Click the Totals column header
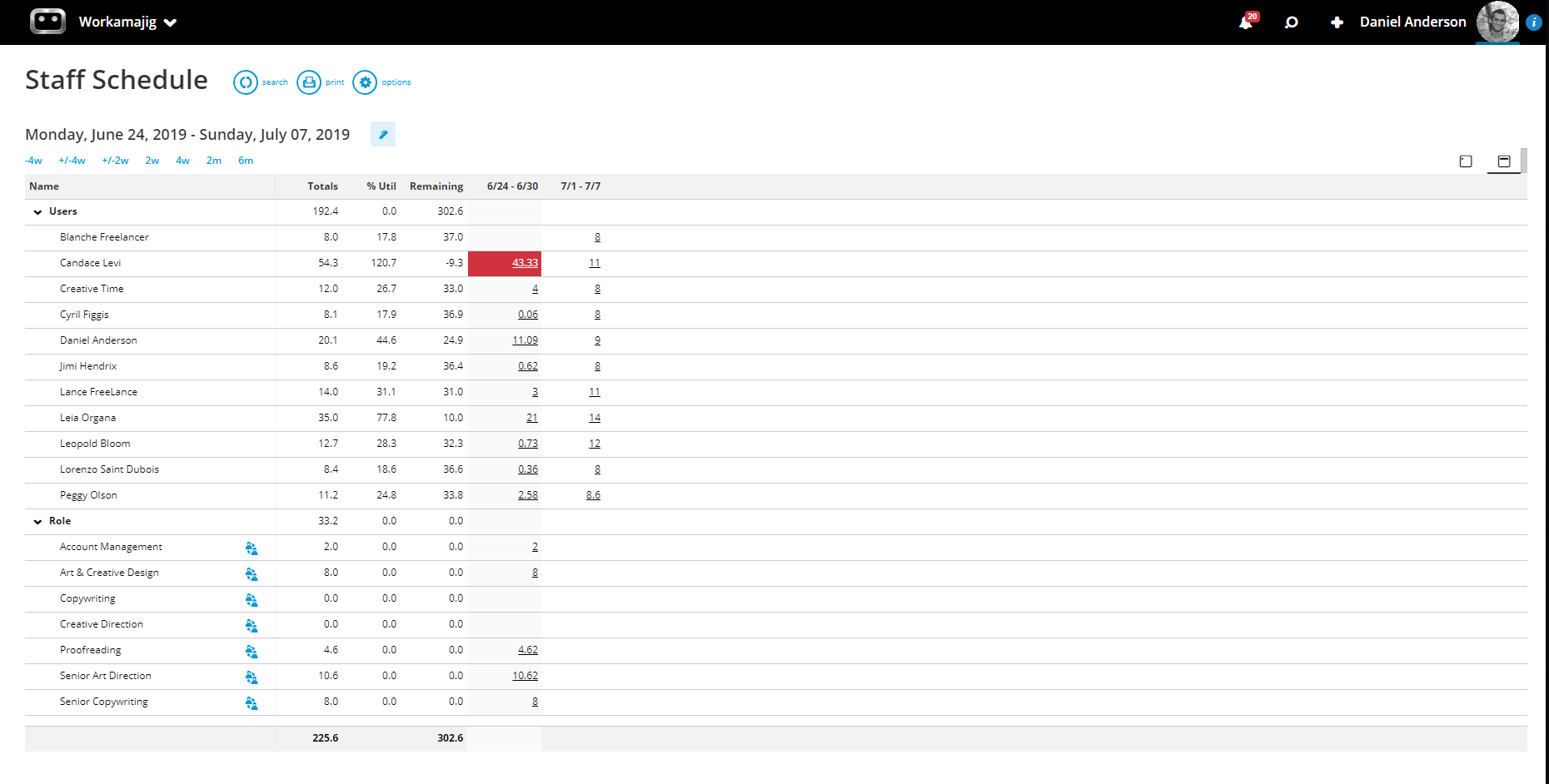 point(322,186)
